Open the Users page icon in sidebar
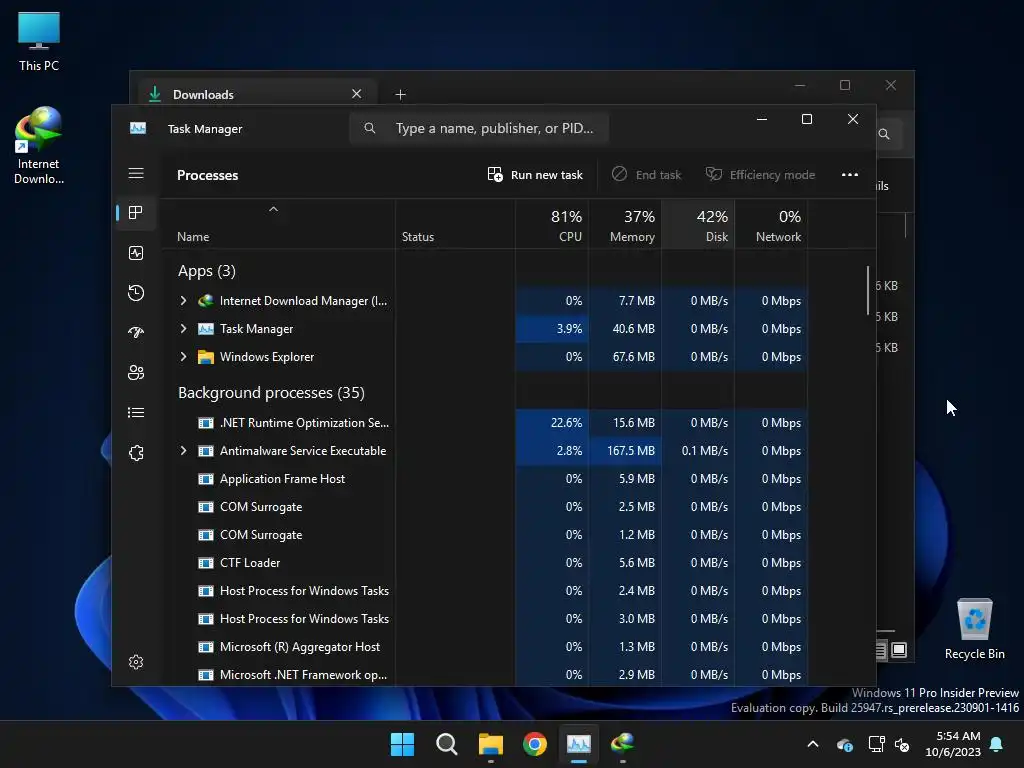The image size is (1024, 768). click(x=136, y=372)
